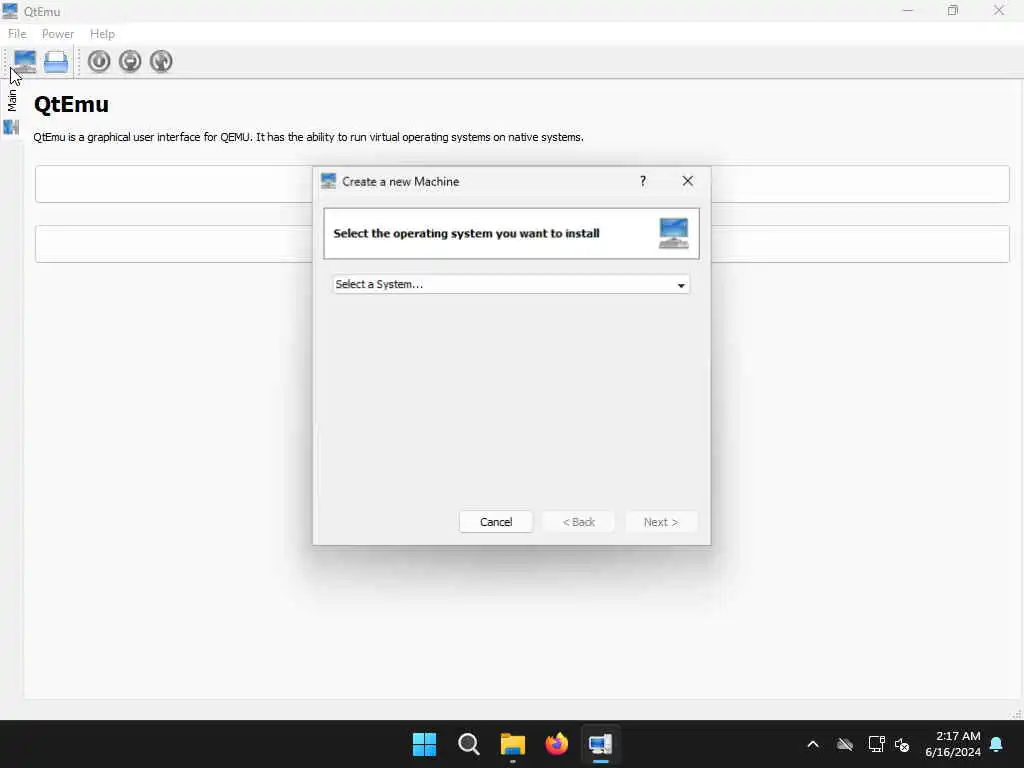This screenshot has width=1024, height=768.
Task: Open the Help menu
Action: coord(102,34)
